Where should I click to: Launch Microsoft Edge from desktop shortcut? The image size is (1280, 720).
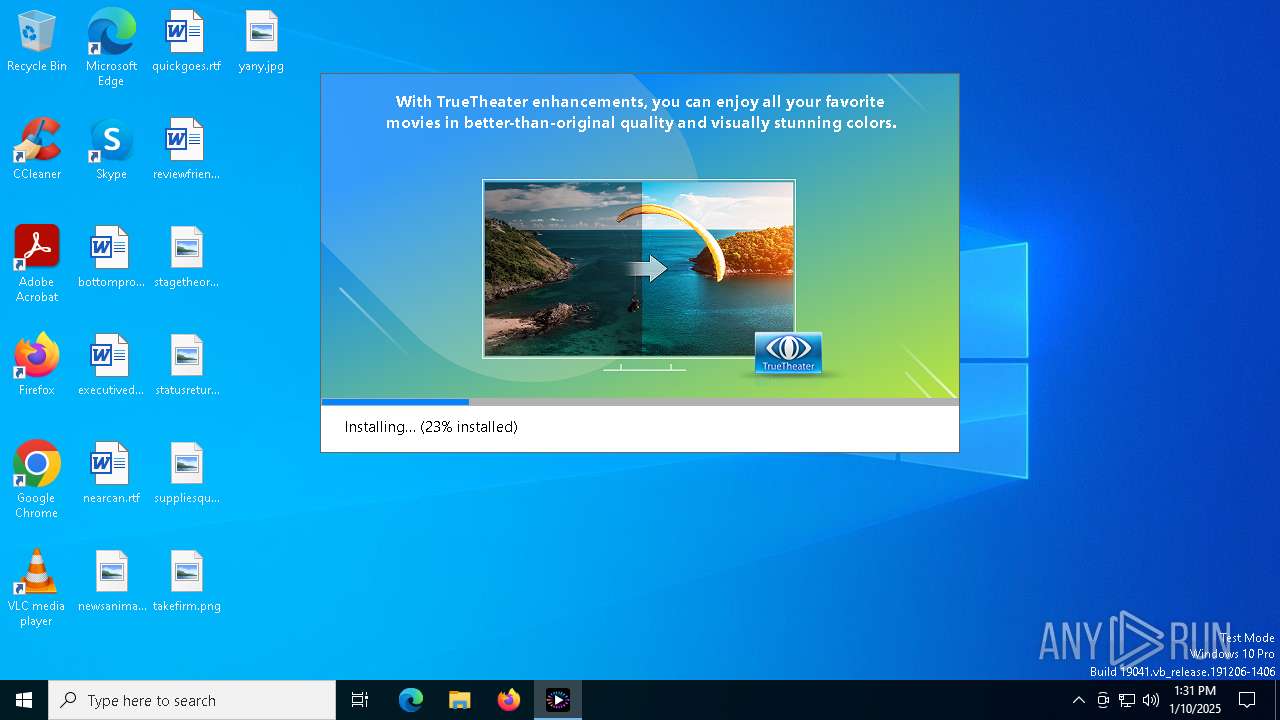point(111,47)
